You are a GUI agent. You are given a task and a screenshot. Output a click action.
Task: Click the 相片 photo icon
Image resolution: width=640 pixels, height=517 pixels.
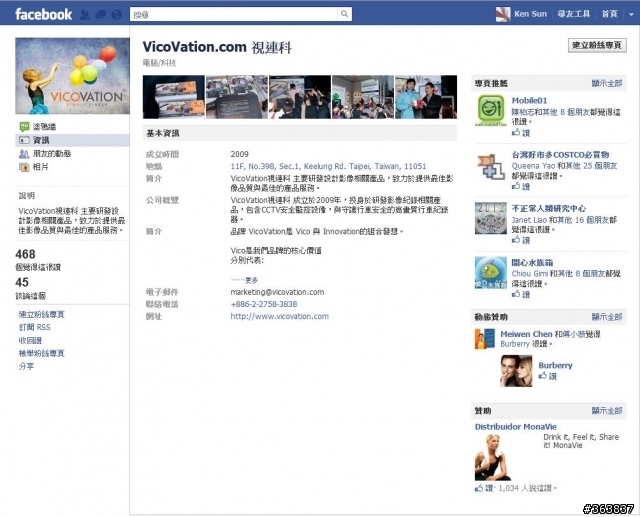tap(24, 167)
